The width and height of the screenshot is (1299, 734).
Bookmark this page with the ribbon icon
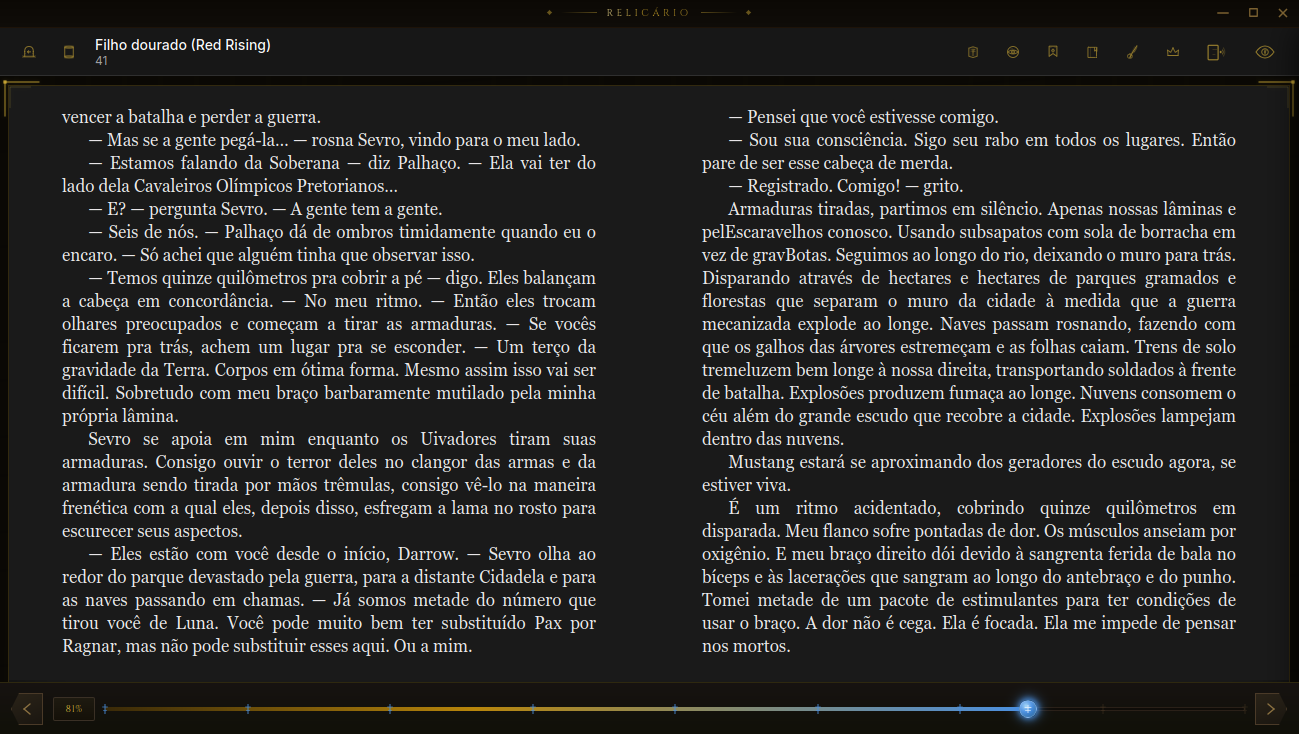pos(1053,52)
